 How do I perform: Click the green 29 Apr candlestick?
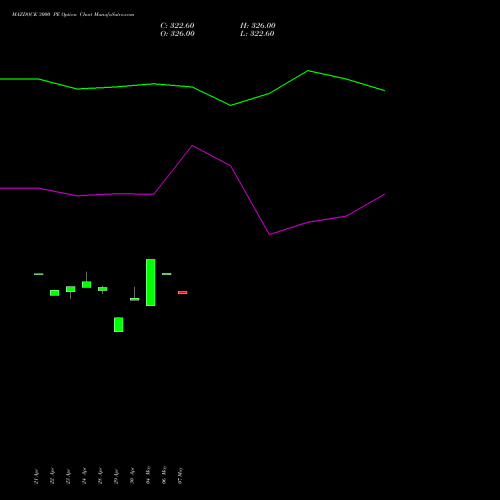pos(119,324)
